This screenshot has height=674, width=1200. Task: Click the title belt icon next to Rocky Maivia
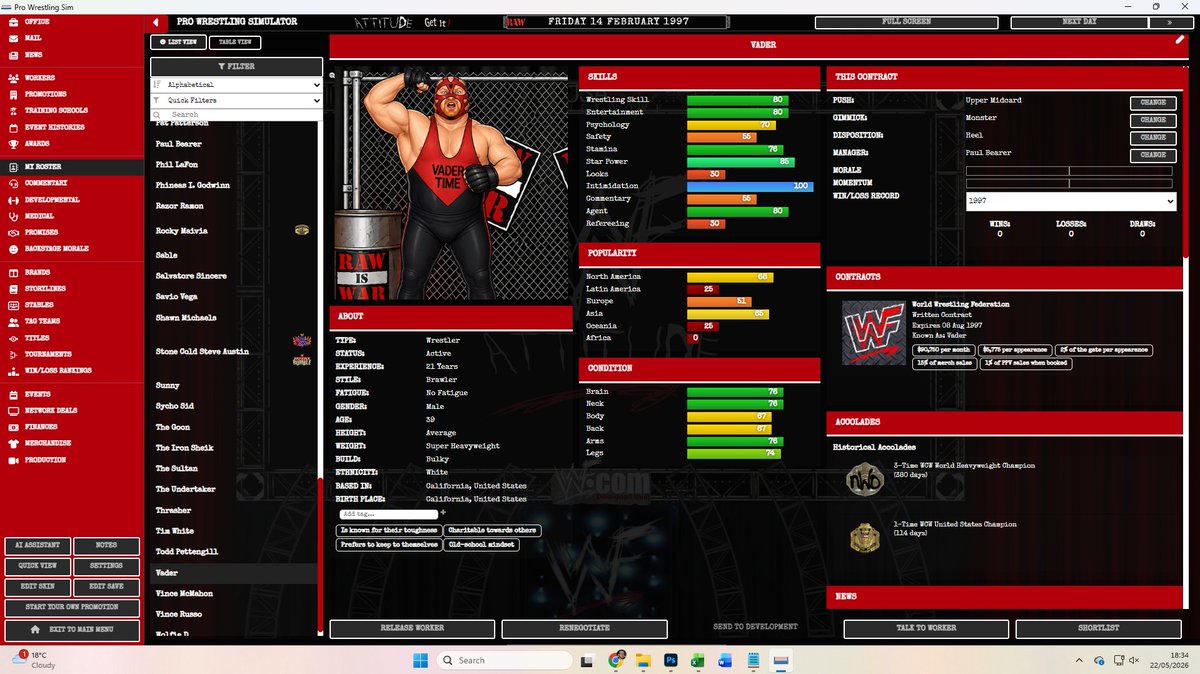click(x=301, y=230)
